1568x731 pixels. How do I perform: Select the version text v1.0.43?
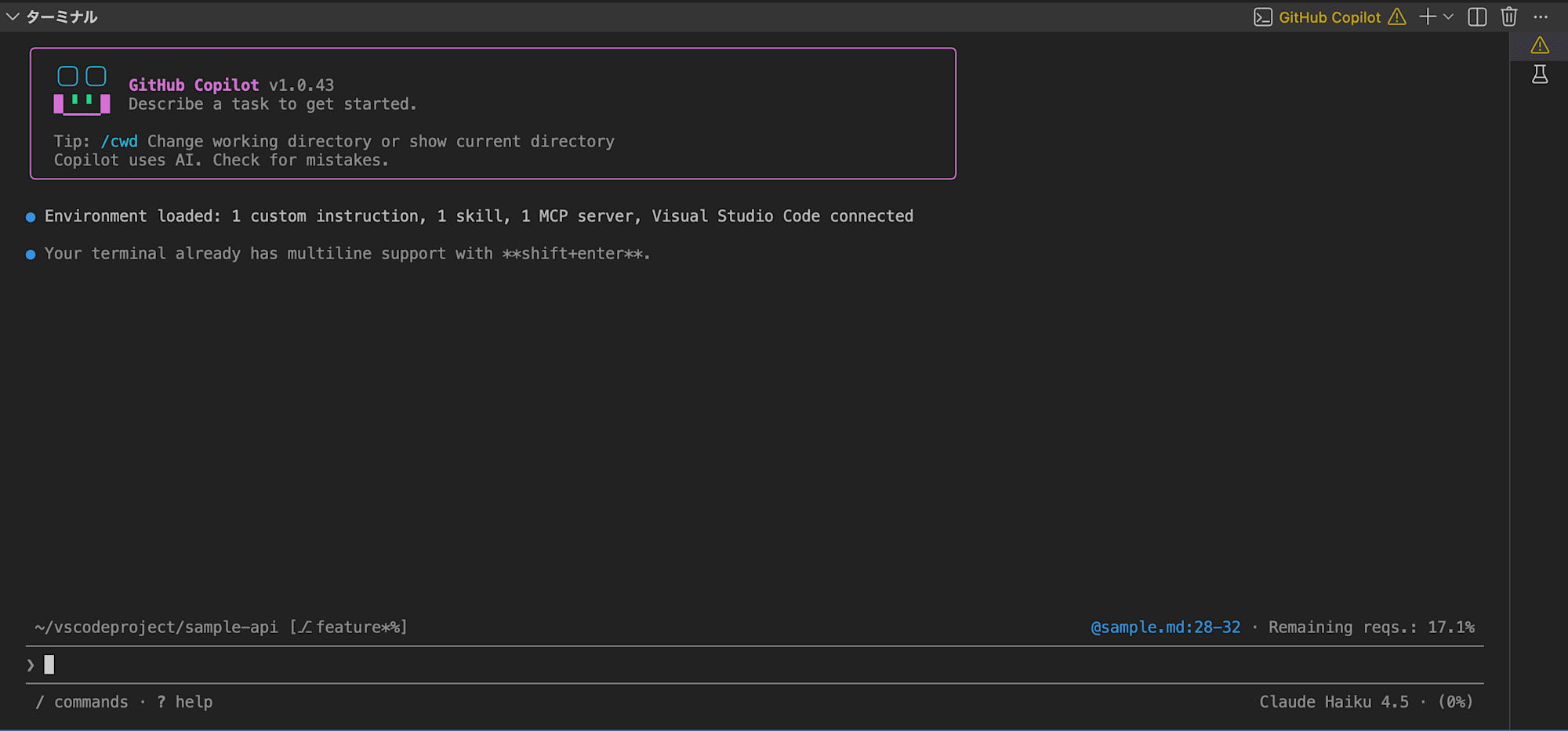tap(302, 85)
